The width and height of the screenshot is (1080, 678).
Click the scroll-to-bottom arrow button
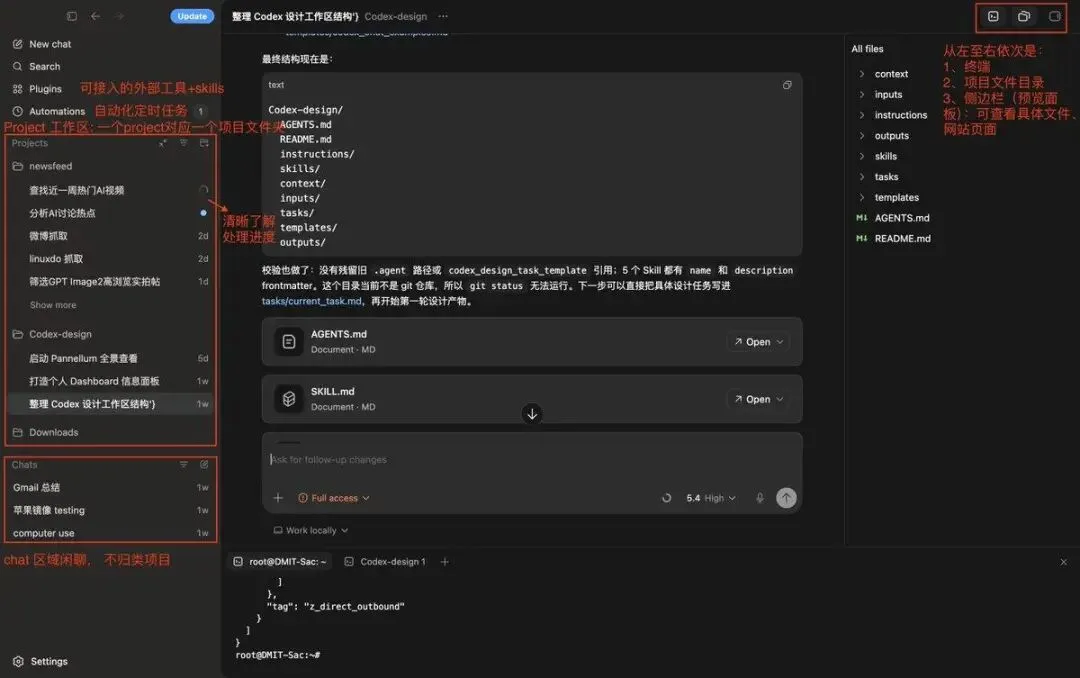click(532, 414)
